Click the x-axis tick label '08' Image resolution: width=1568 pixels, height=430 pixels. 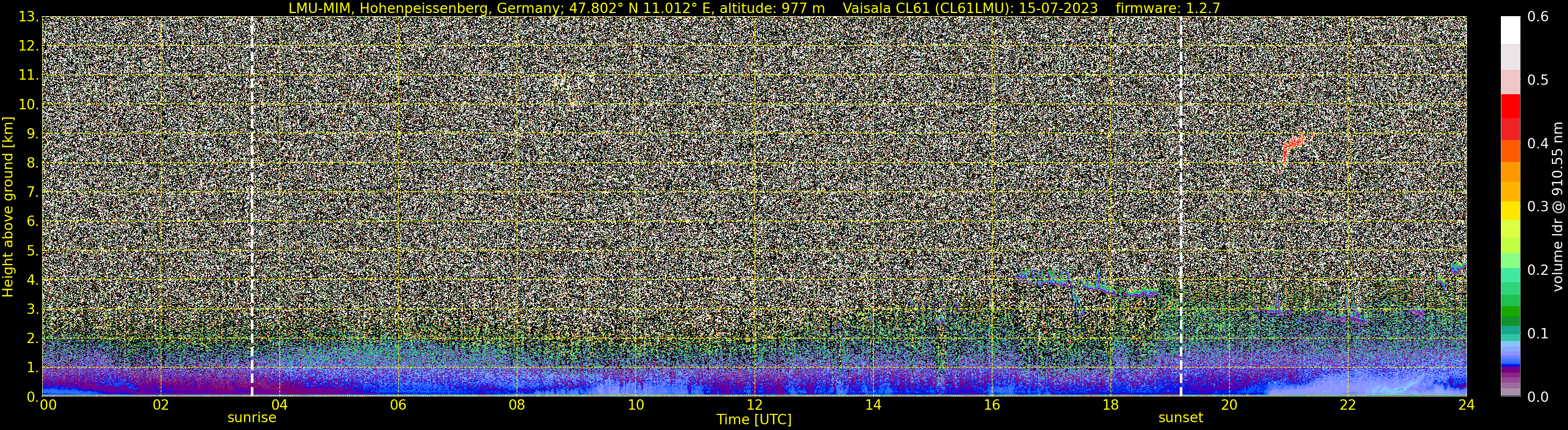[516, 405]
